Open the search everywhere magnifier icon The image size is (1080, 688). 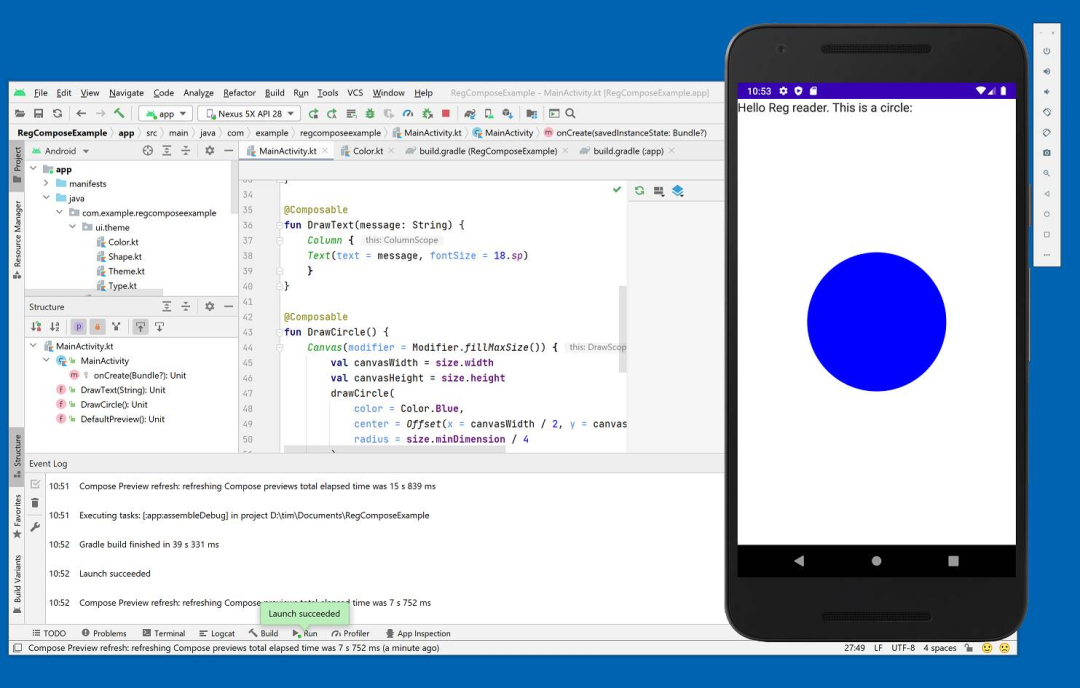click(570, 113)
